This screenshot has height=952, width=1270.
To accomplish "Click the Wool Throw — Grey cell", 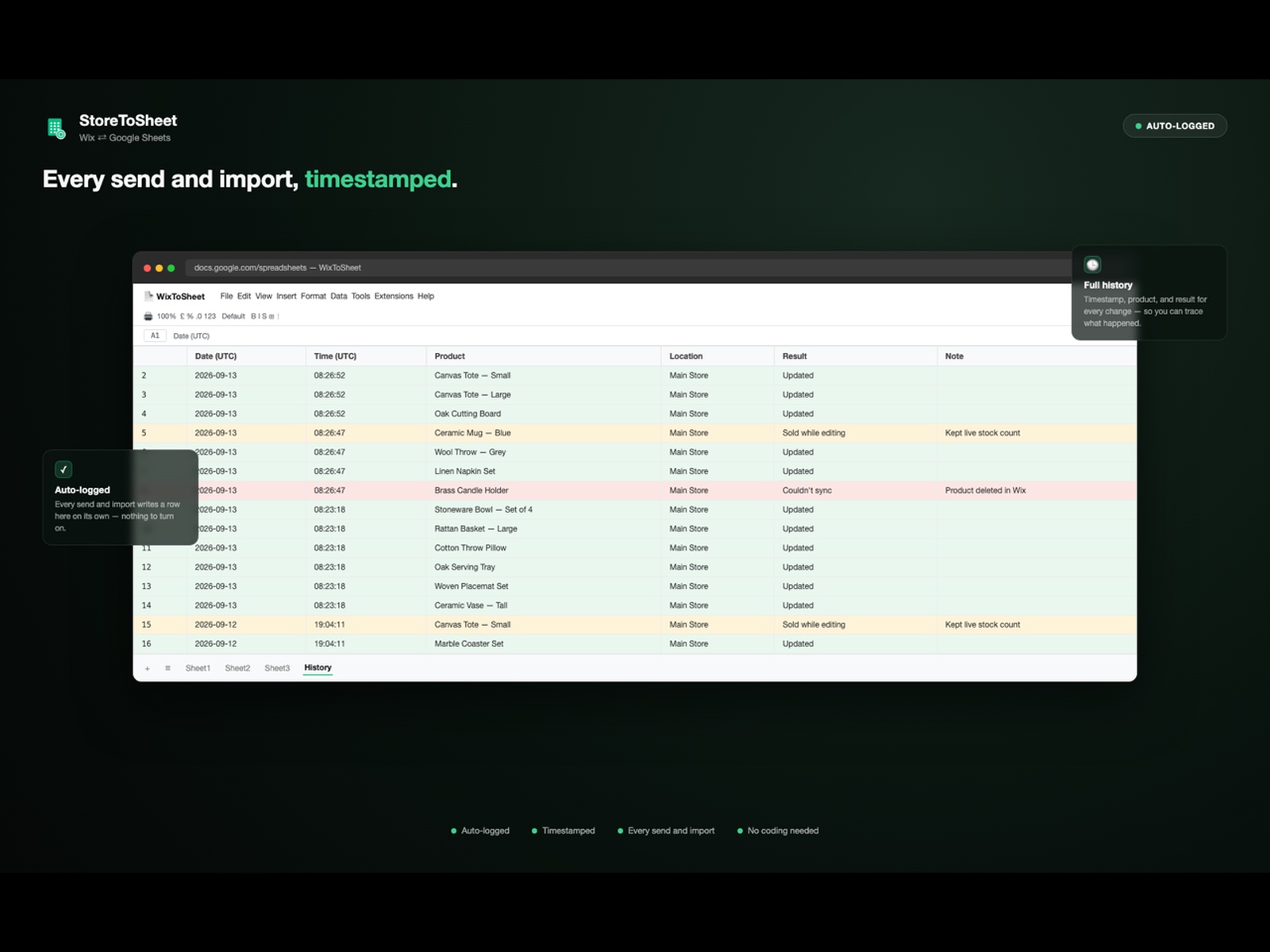I will tap(544, 452).
